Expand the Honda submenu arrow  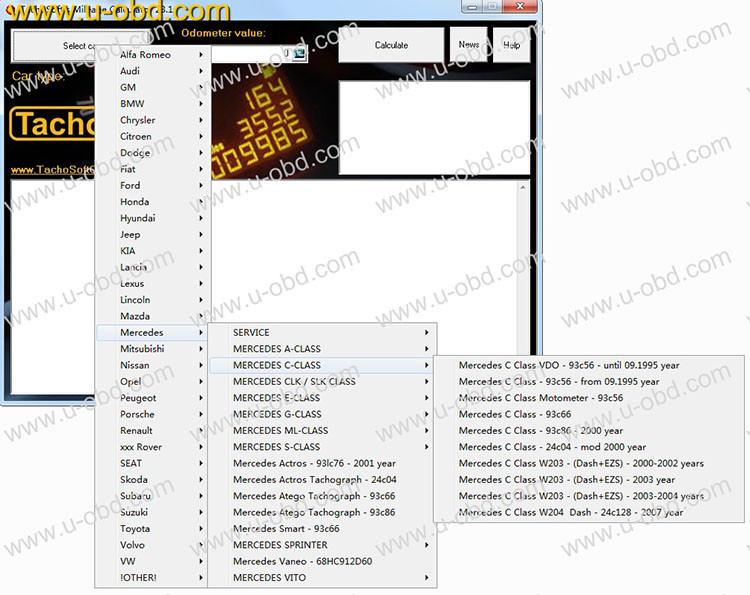tap(201, 201)
